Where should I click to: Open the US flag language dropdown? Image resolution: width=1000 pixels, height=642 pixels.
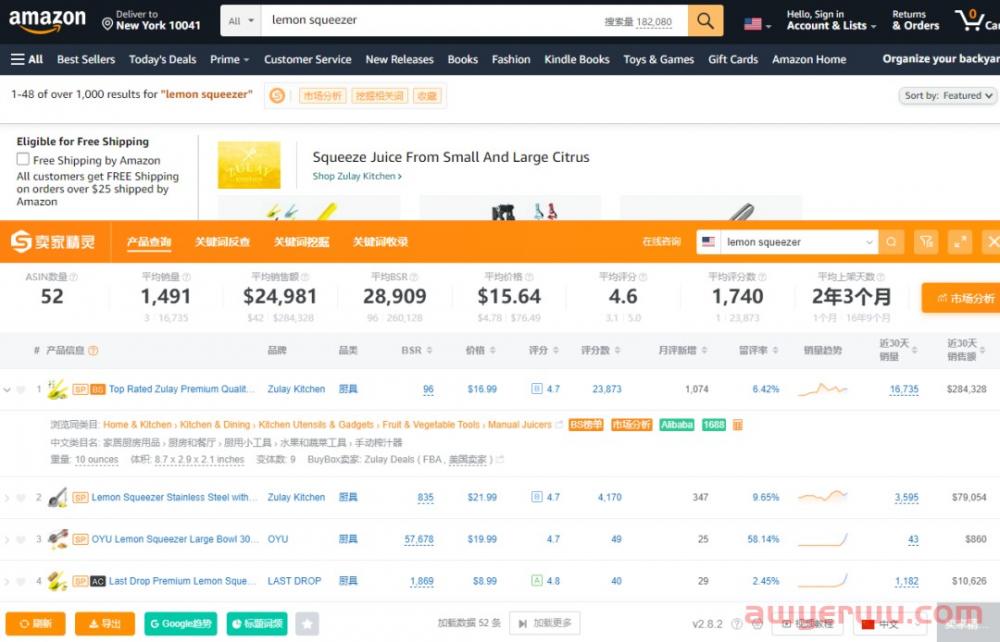tap(758, 24)
